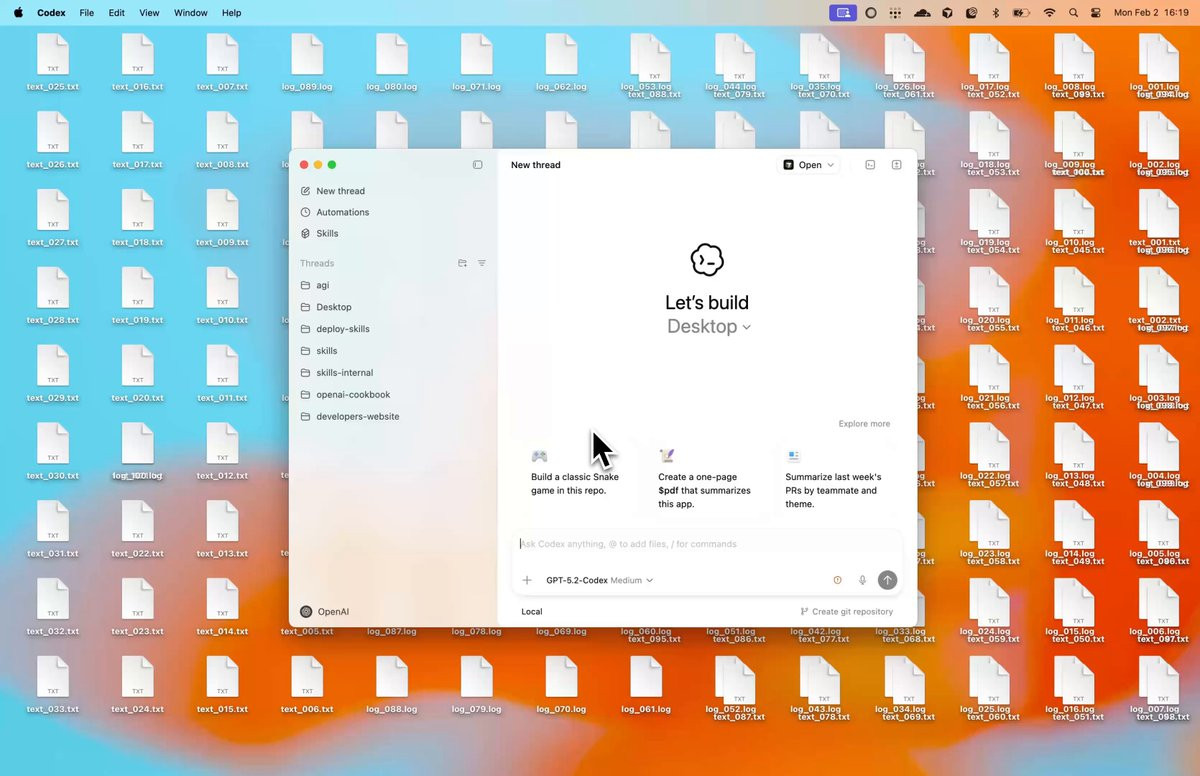Open the Edit menu

click(x=117, y=13)
